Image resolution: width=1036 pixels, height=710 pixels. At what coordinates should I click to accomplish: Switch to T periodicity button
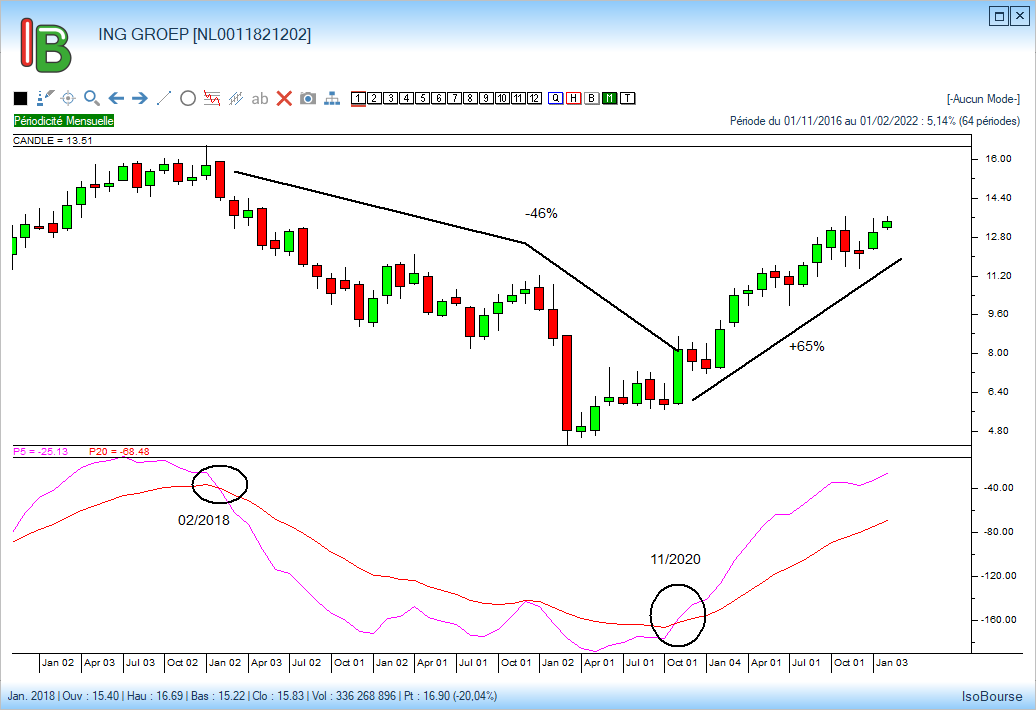628,98
